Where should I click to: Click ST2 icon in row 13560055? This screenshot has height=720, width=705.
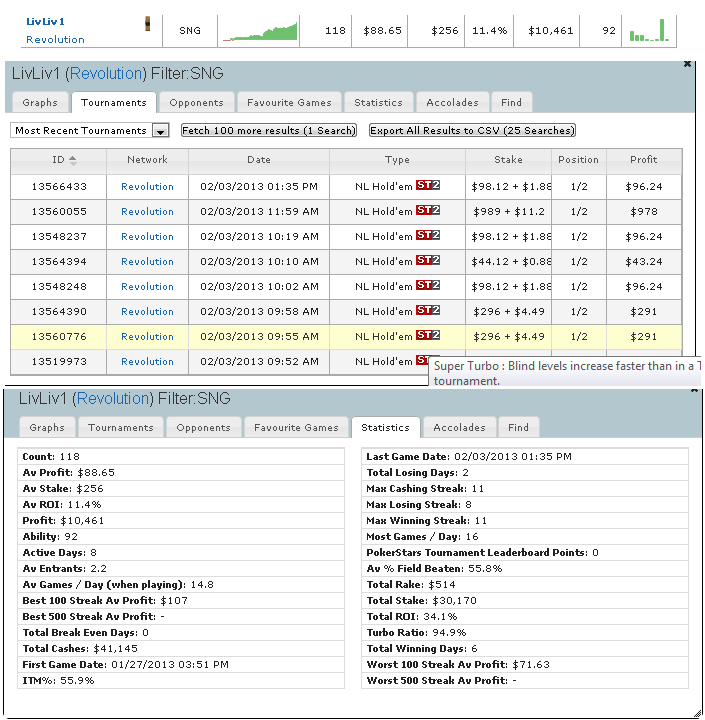click(428, 210)
